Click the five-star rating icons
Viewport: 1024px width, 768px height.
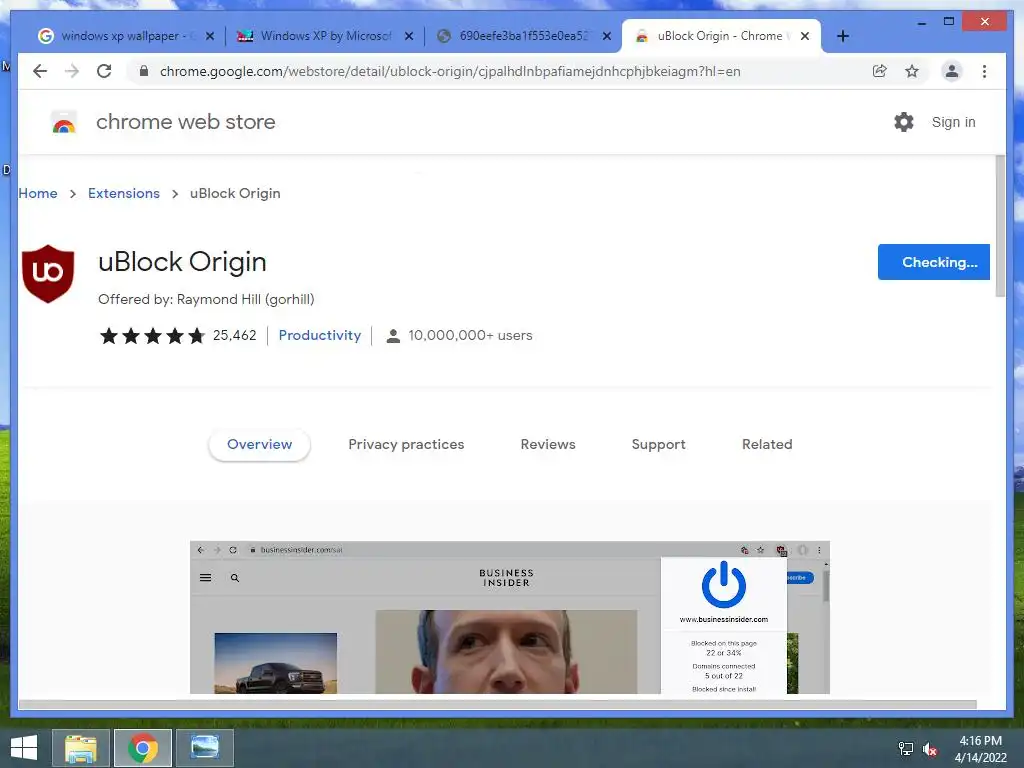(x=152, y=336)
